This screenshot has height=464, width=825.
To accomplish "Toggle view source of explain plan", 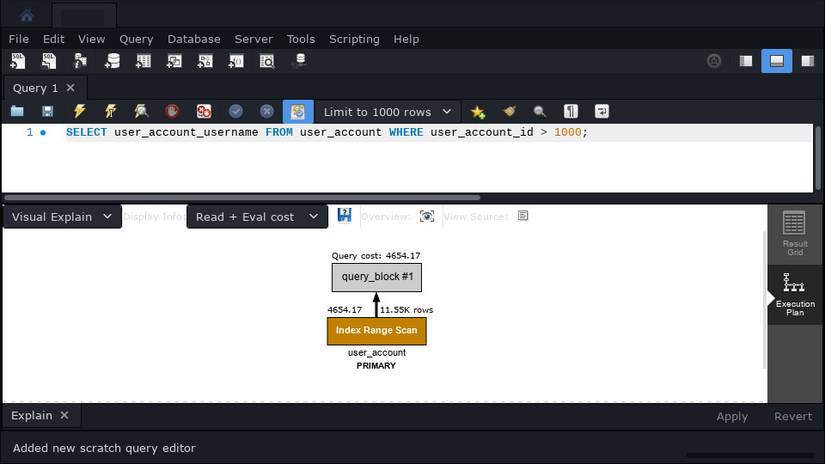I will pos(523,216).
